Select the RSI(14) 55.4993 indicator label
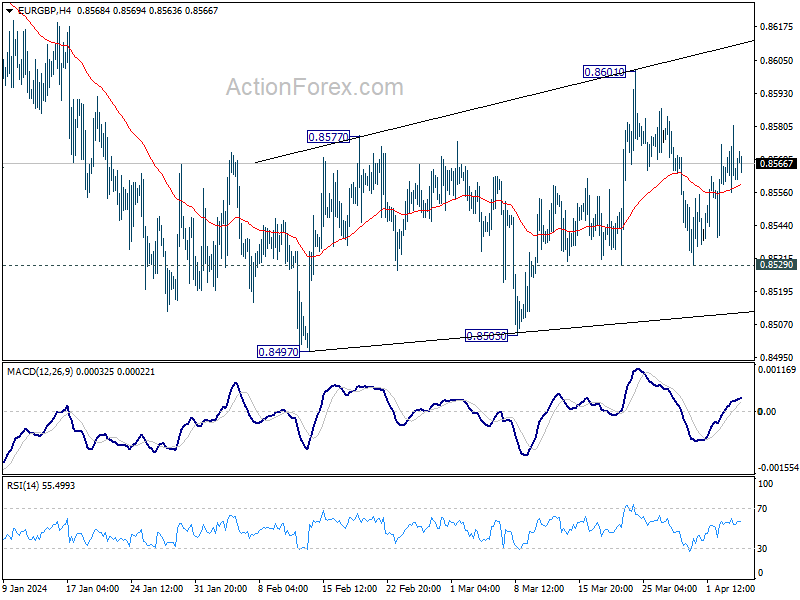800x600 pixels. point(41,485)
